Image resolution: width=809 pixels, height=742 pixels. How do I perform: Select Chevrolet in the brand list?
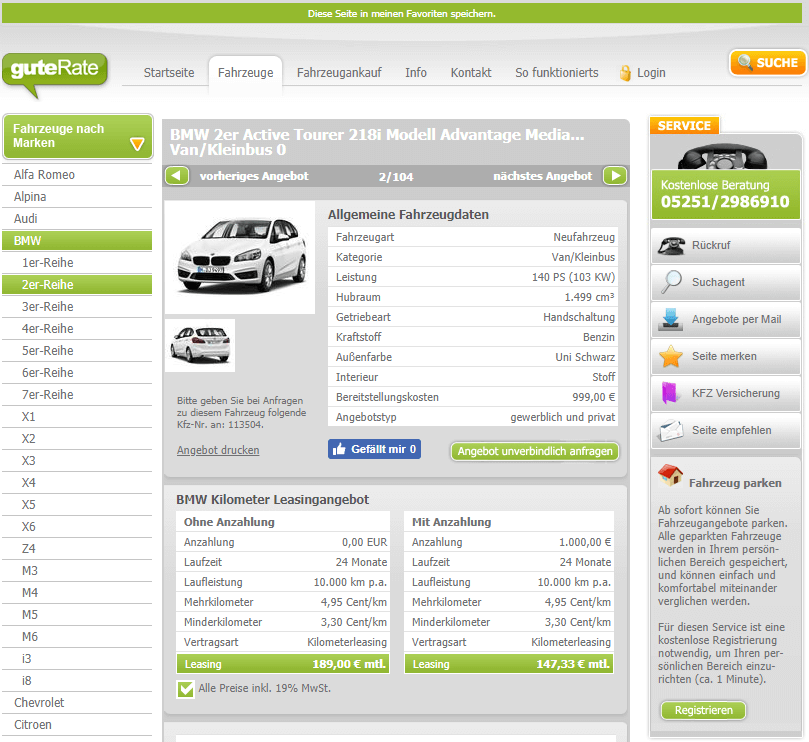pos(77,703)
